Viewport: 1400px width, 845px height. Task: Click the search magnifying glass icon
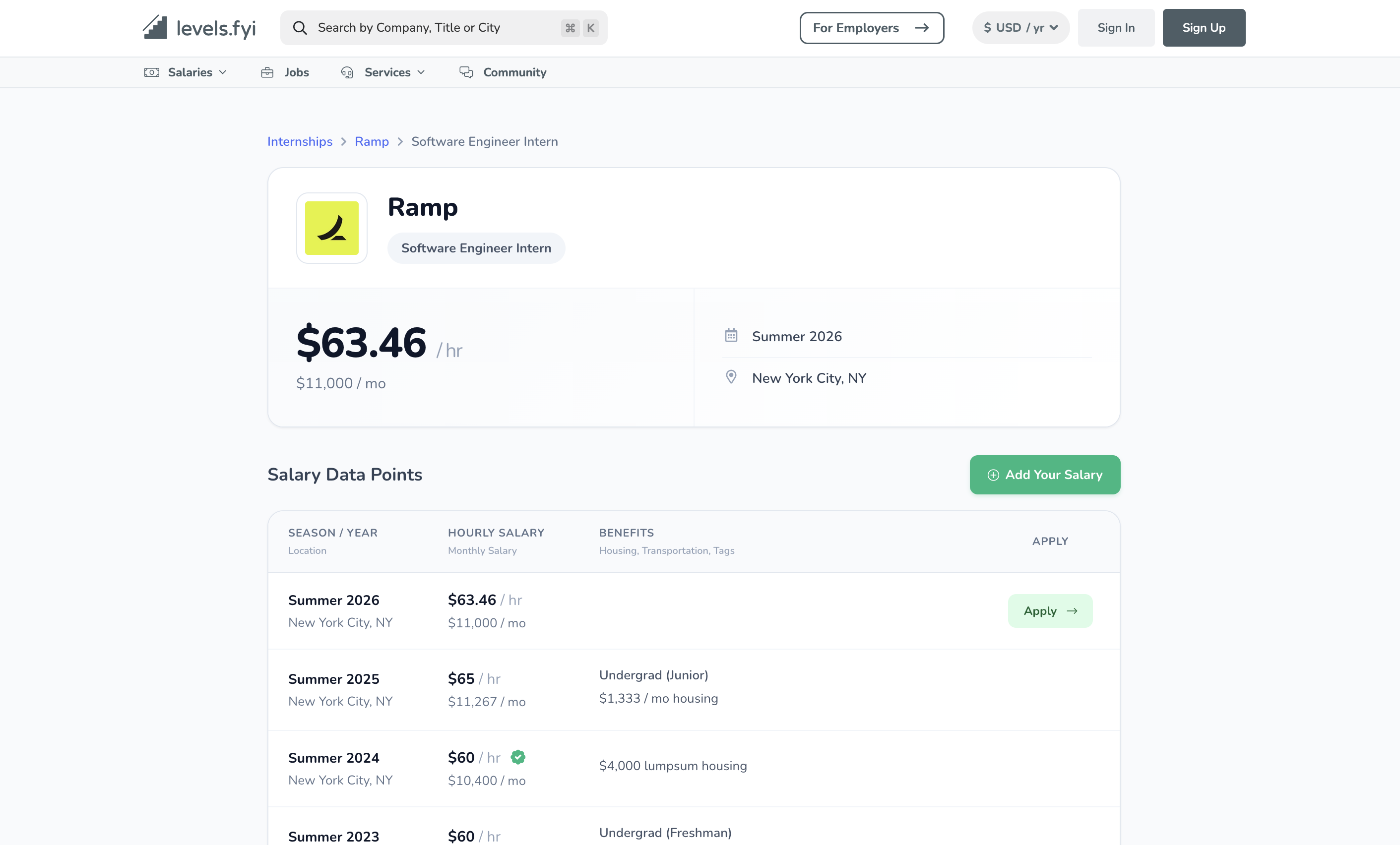pos(300,28)
